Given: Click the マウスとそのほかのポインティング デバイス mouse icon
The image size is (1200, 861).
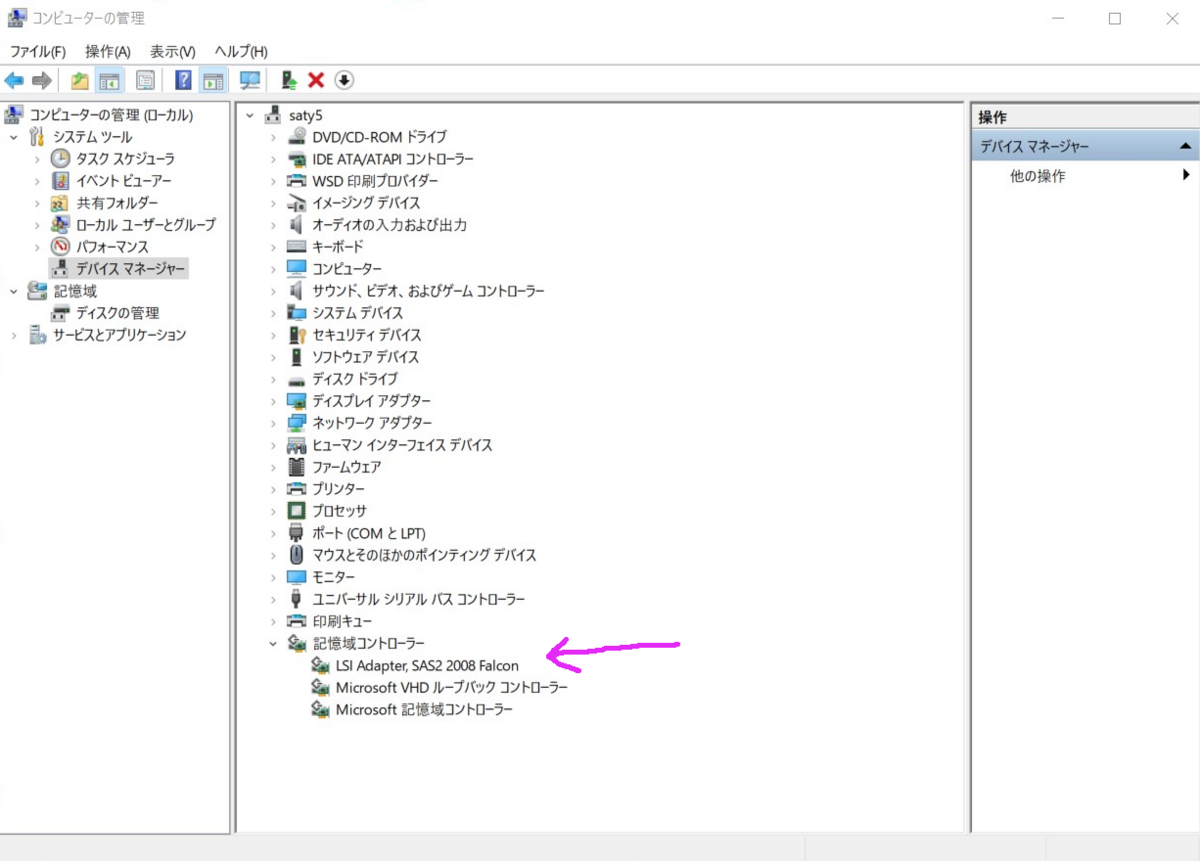Looking at the screenshot, I should (x=296, y=555).
